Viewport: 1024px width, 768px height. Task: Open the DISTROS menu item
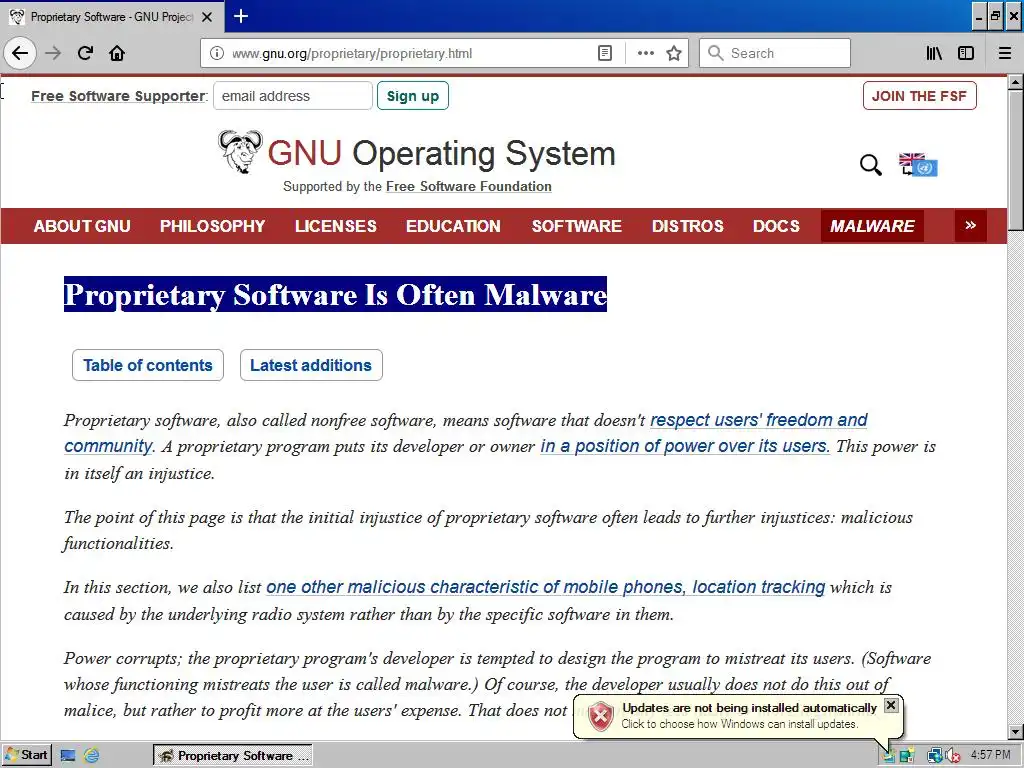pyautogui.click(x=688, y=226)
